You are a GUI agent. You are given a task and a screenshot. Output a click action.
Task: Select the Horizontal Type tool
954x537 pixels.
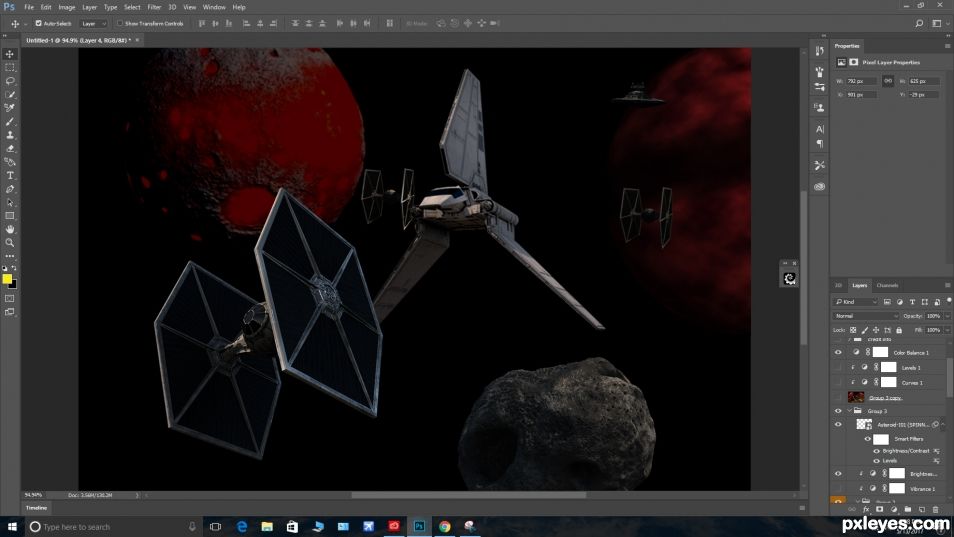click(x=10, y=175)
